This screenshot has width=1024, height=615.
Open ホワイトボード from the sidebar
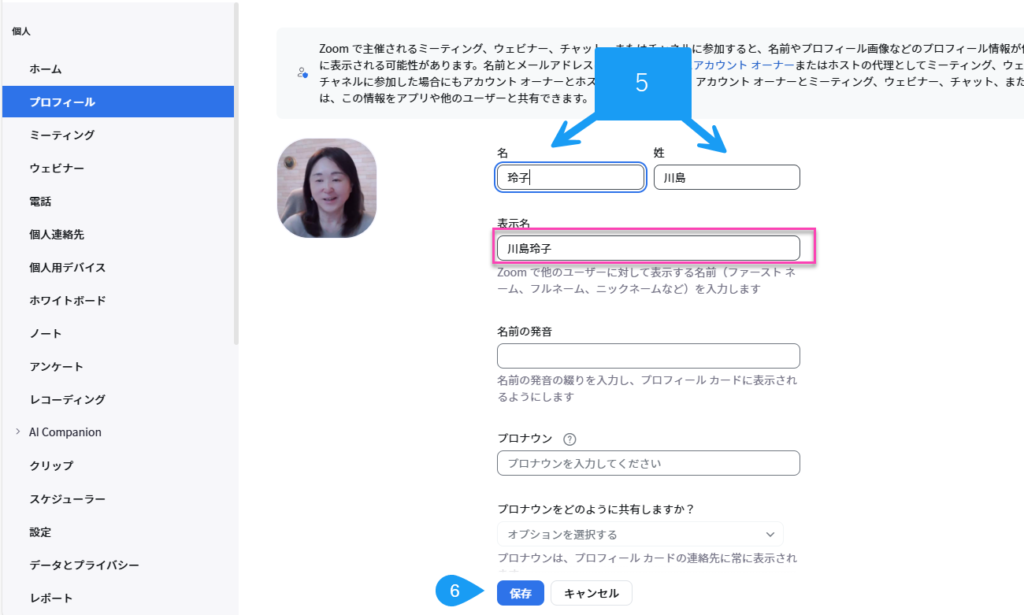[x=68, y=300]
